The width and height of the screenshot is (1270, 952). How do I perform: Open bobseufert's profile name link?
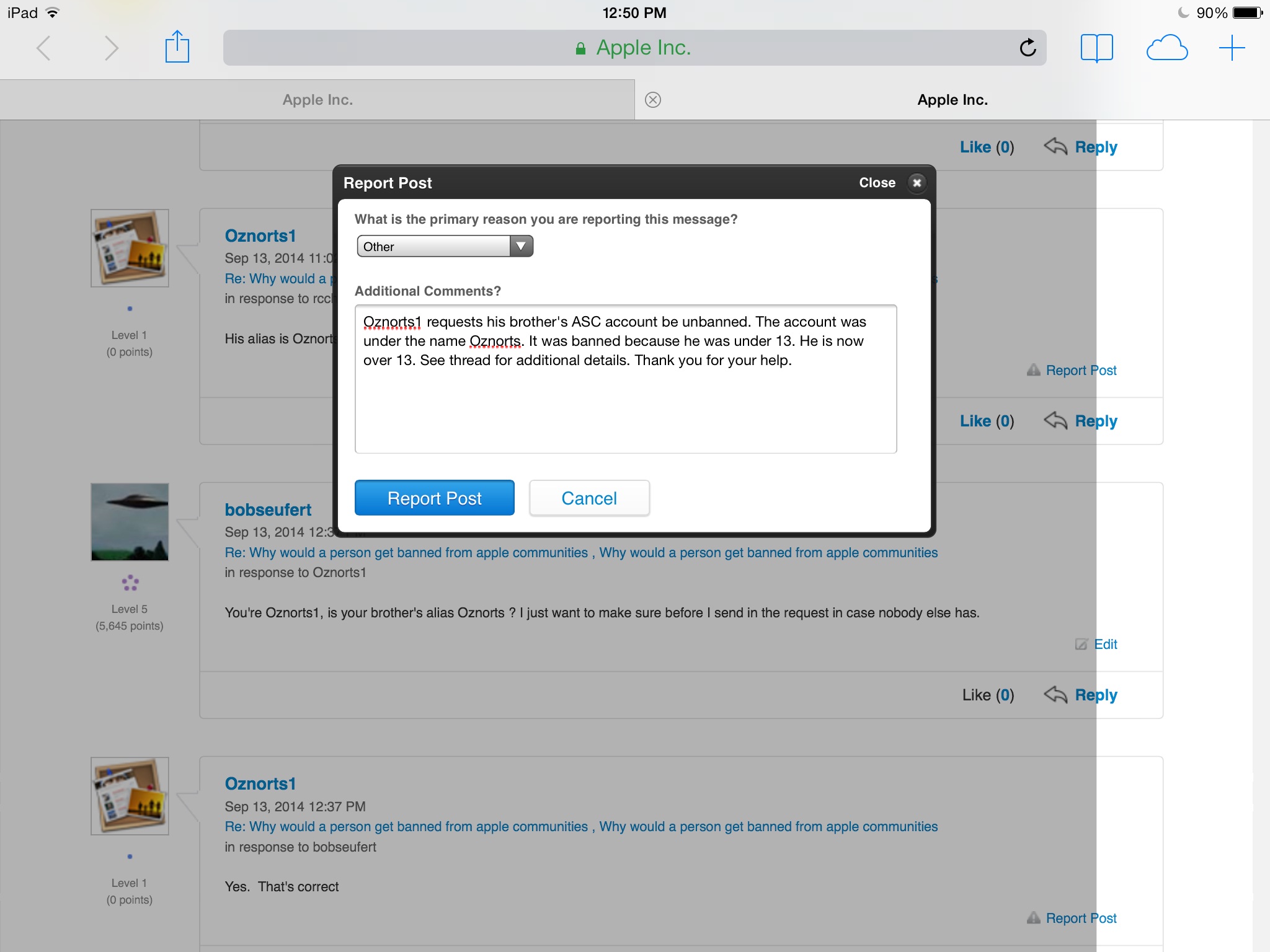click(x=267, y=509)
